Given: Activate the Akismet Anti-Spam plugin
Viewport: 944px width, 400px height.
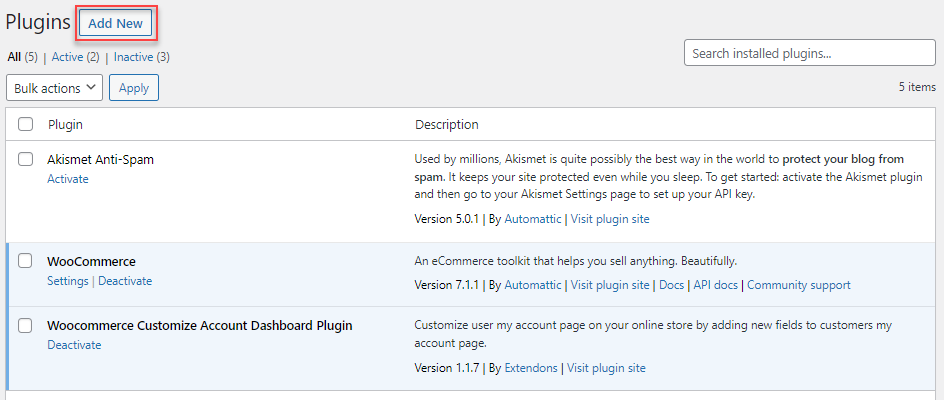Looking at the screenshot, I should coord(67,179).
